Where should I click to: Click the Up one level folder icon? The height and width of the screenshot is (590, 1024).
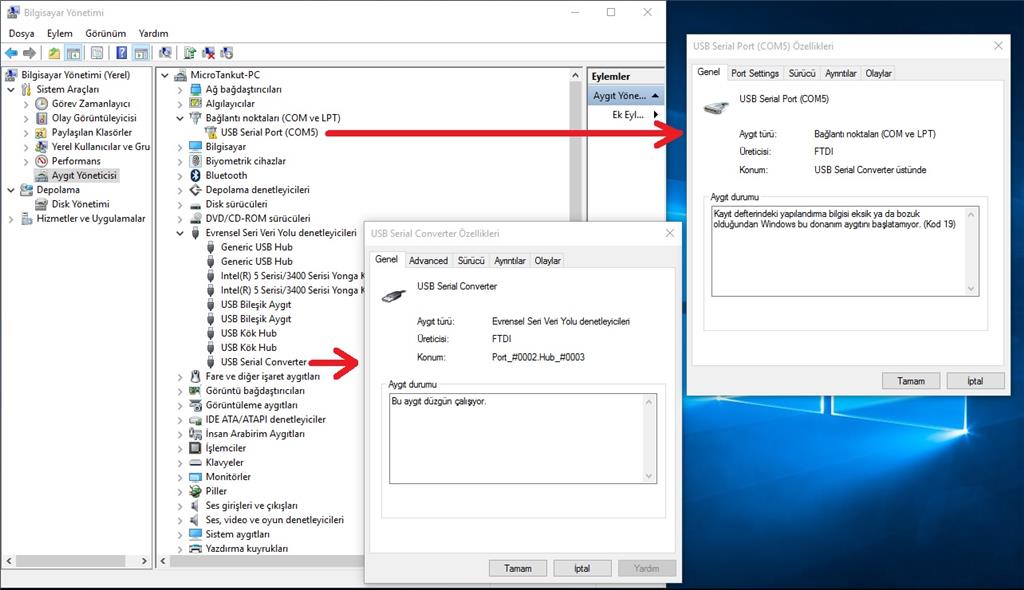[54, 53]
